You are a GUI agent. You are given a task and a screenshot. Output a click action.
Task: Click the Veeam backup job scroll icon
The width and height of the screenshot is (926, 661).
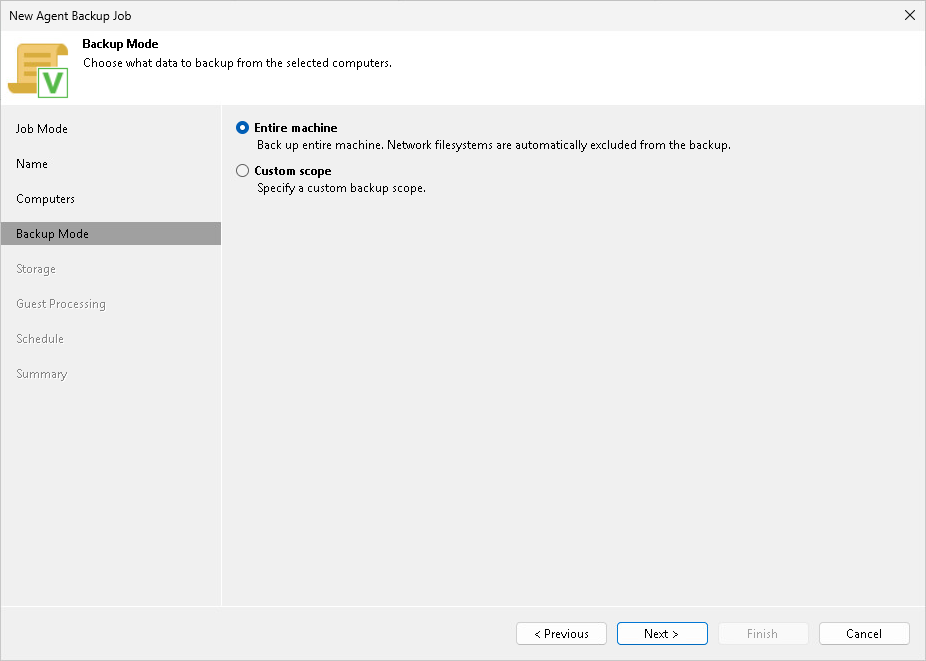(x=38, y=70)
